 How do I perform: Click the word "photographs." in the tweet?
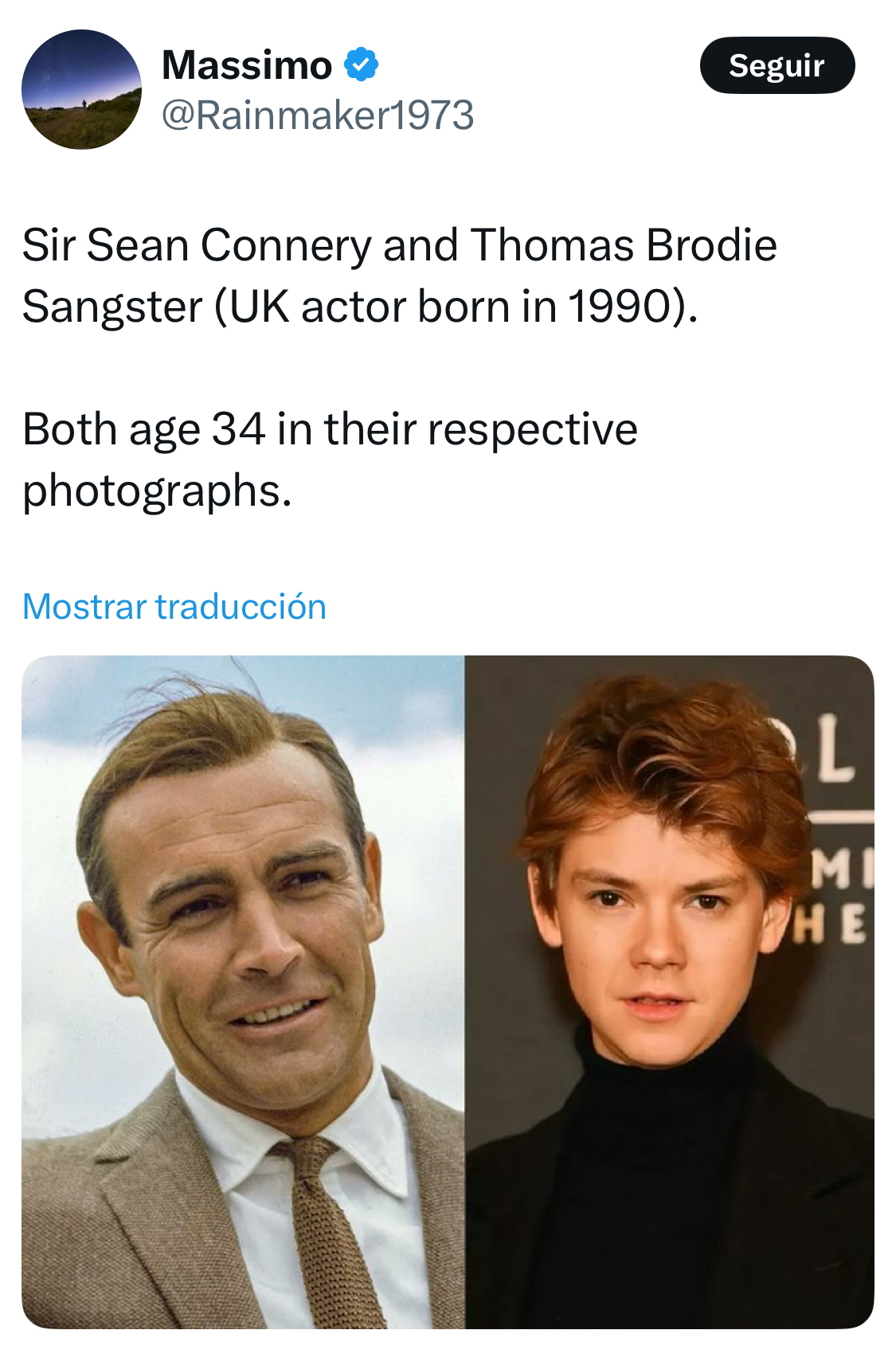click(157, 491)
